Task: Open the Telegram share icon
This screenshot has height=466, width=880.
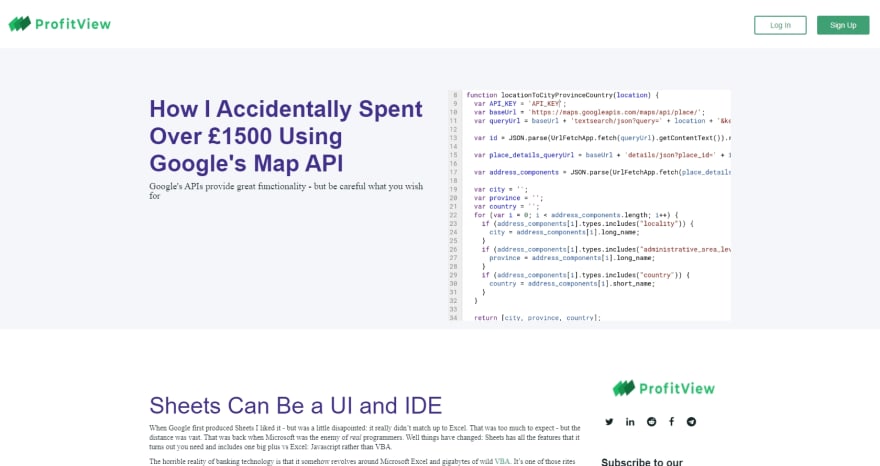Action: pyautogui.click(x=691, y=422)
